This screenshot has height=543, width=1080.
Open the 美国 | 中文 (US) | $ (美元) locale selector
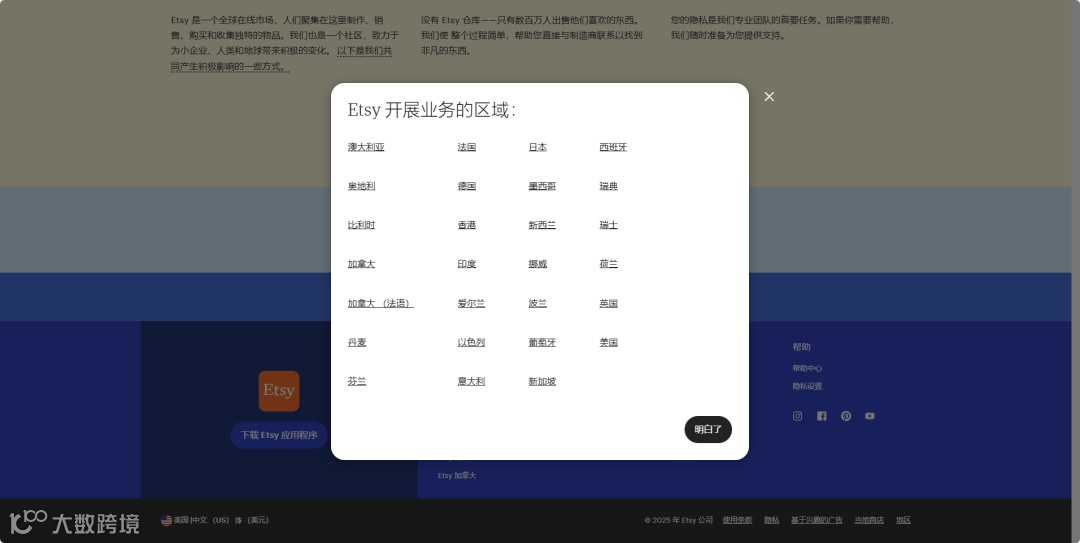pos(215,520)
